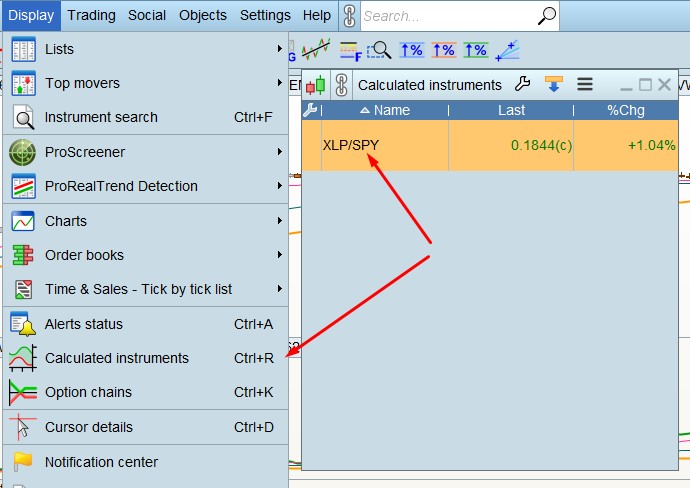Sort by the Last column header
The image size is (690, 488).
pyautogui.click(x=511, y=110)
